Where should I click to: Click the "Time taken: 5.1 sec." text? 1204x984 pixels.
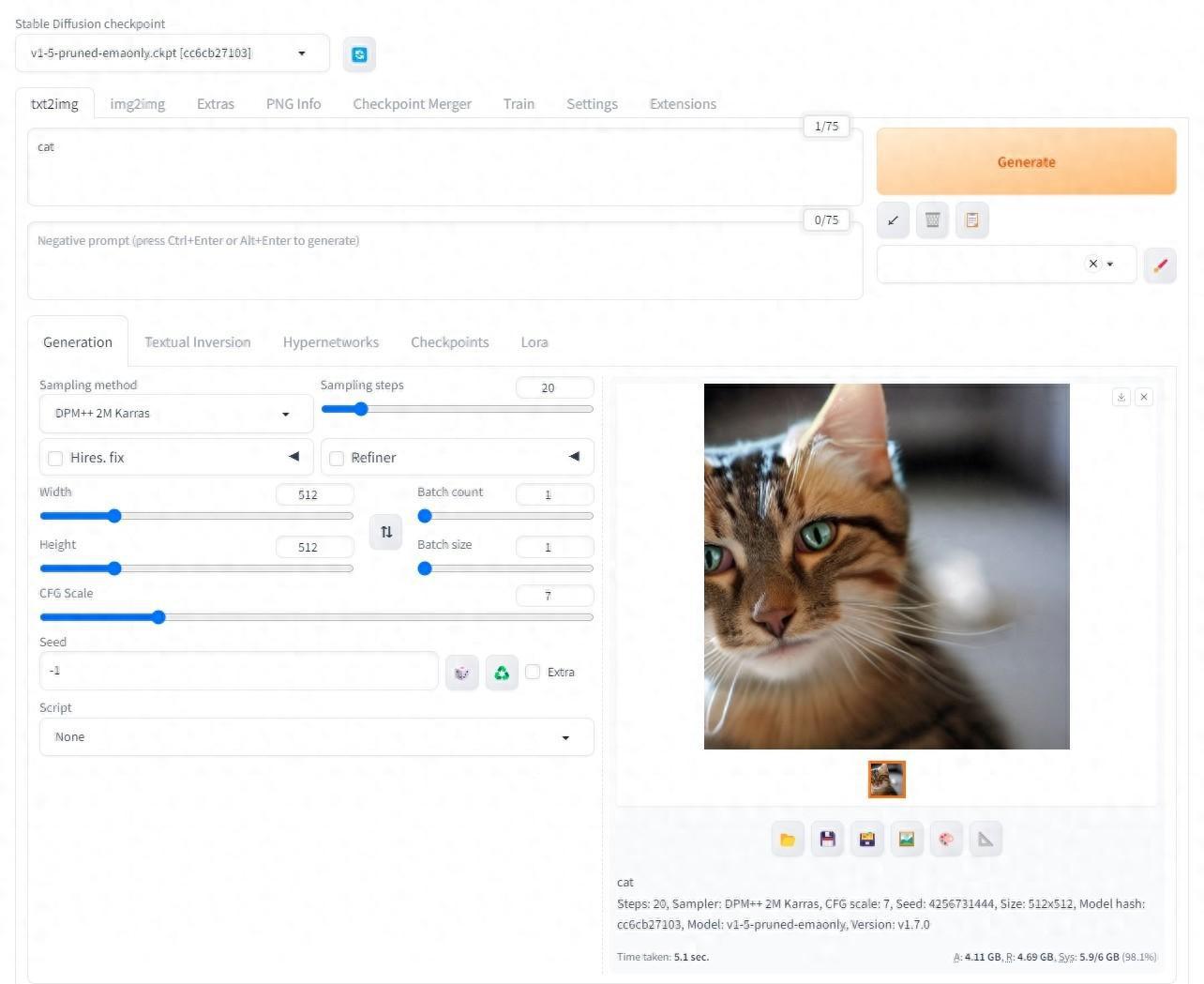pyautogui.click(x=663, y=957)
